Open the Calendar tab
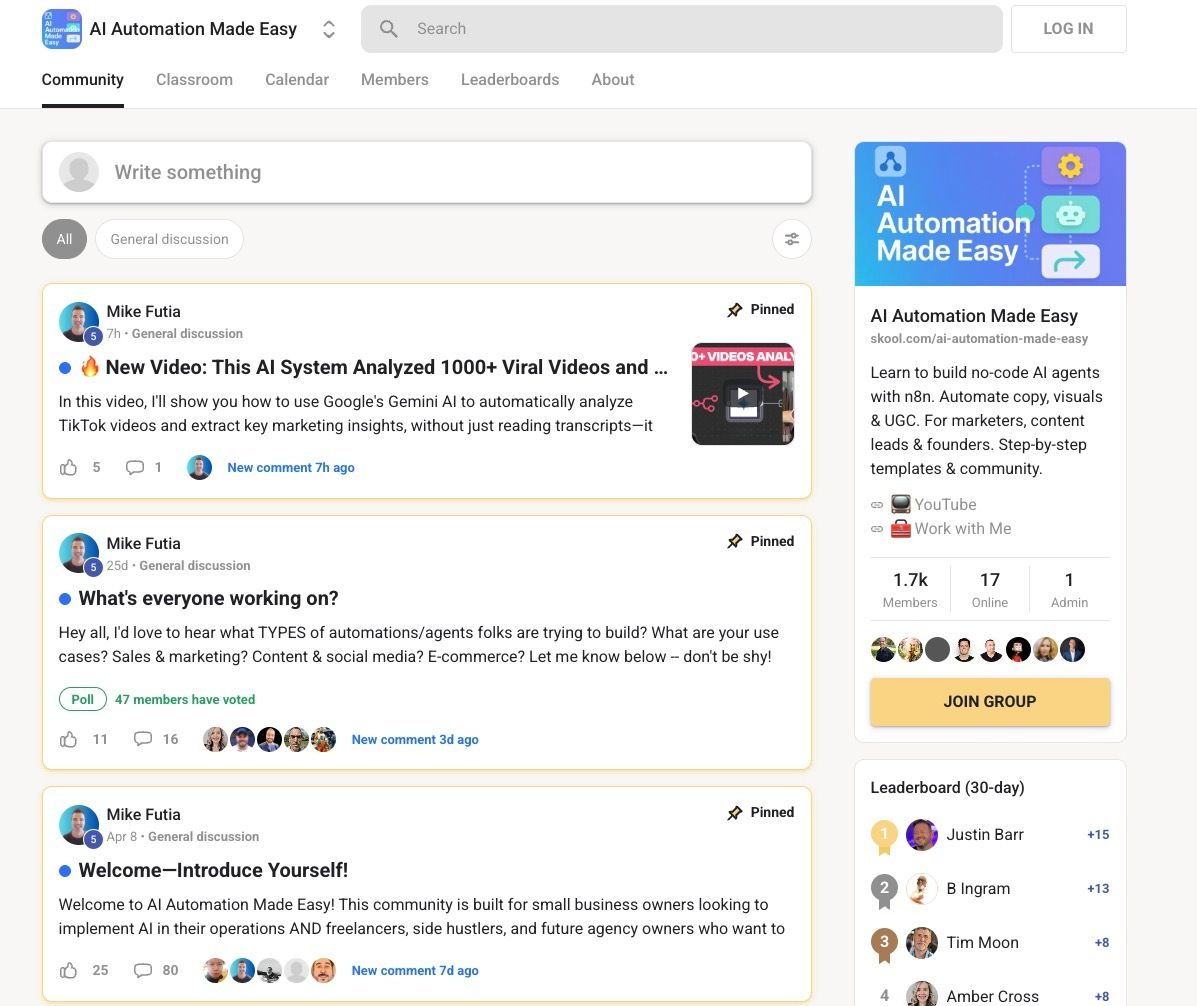The image size is (1197, 1006). (x=297, y=79)
